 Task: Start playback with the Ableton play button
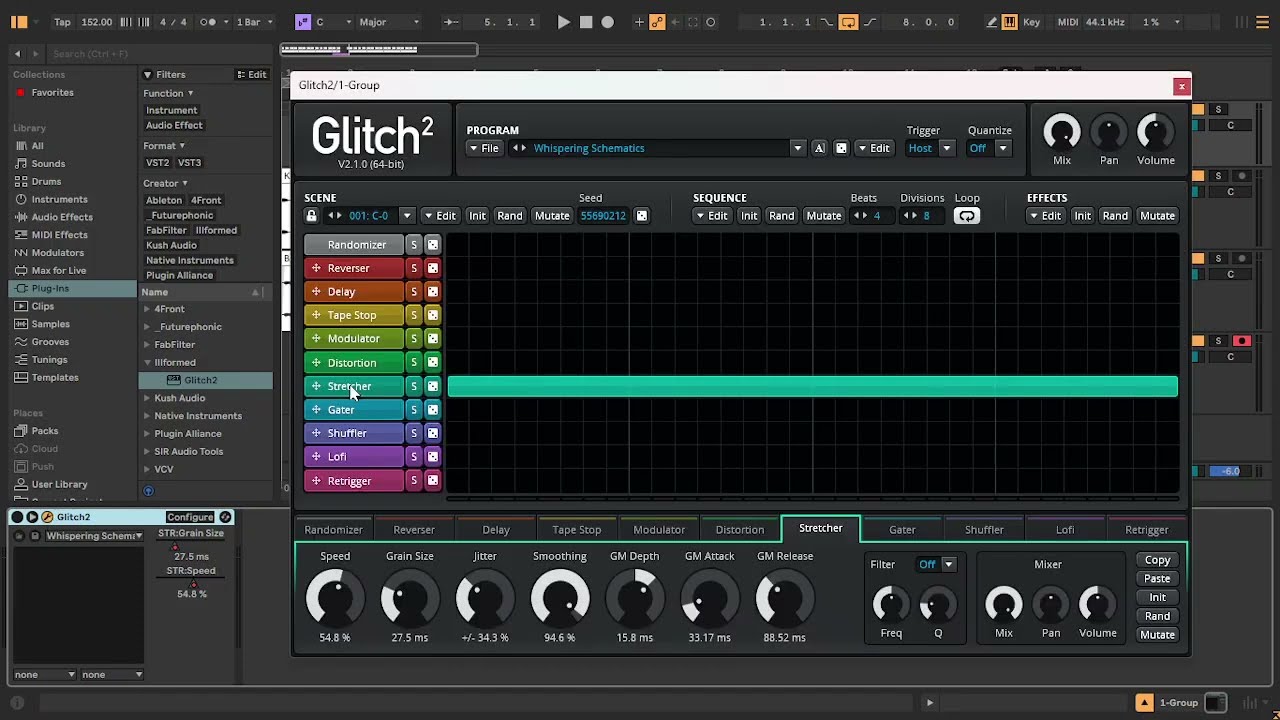tap(563, 22)
